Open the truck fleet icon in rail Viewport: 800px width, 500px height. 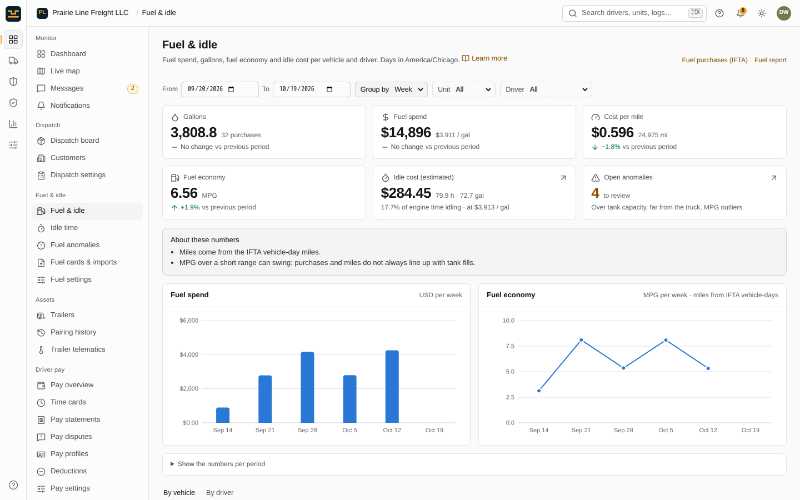pos(13,61)
